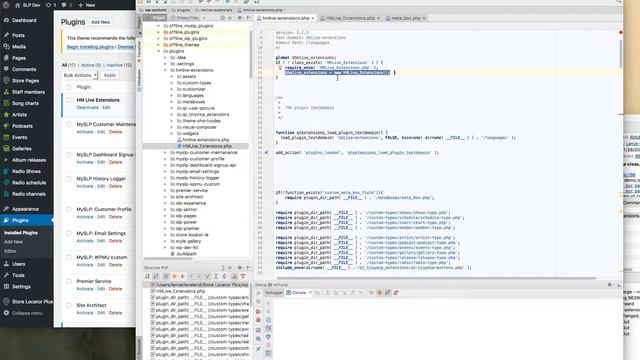Open Events in WordPress sidebar
640x360 pixels.
tap(20, 138)
